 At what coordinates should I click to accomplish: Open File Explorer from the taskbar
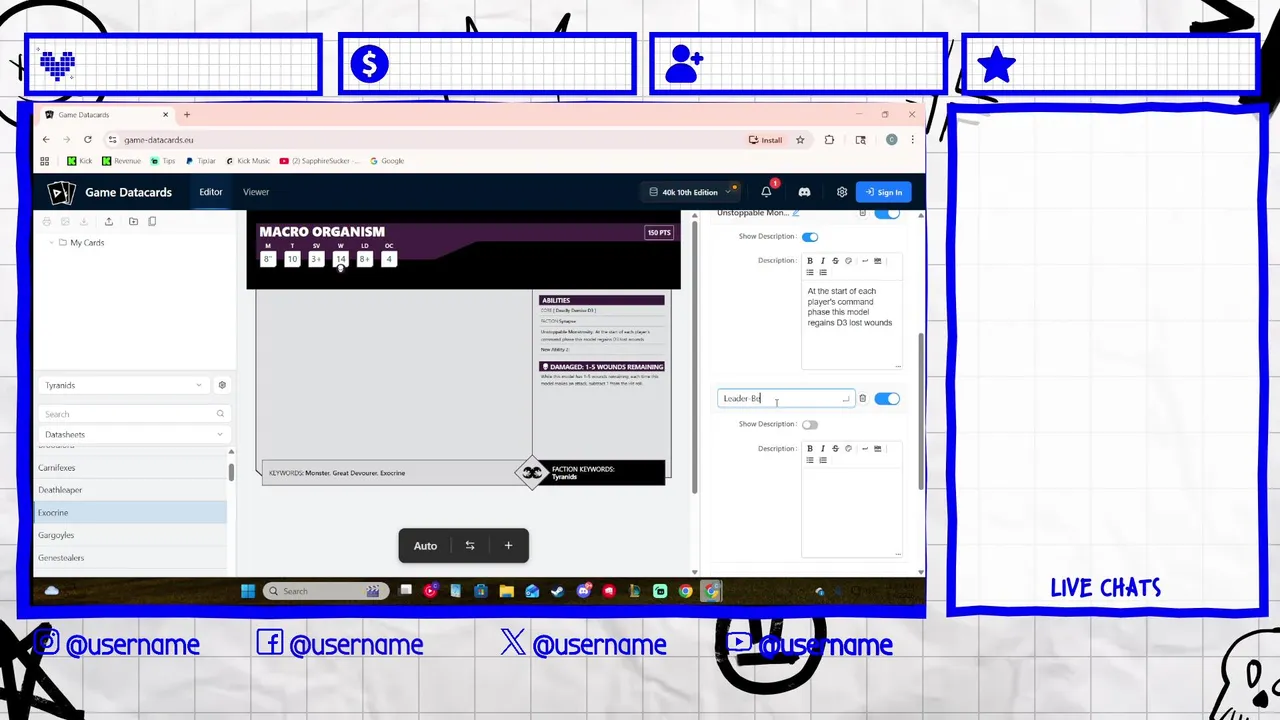506,591
